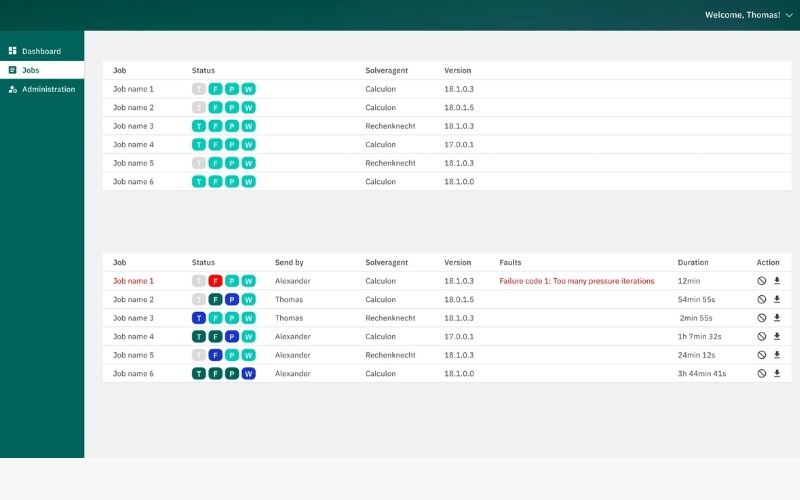Screen dimensions: 800x500
Task: Click F badge of upper Job name 2
Action: (x=215, y=108)
